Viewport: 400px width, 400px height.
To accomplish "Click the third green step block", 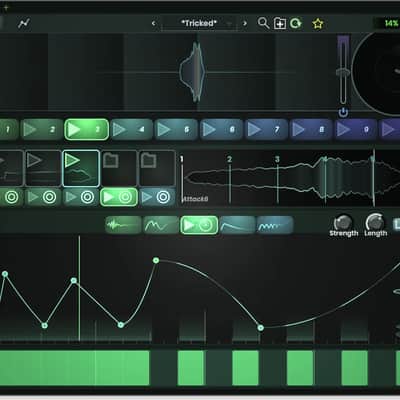I will (x=245, y=368).
